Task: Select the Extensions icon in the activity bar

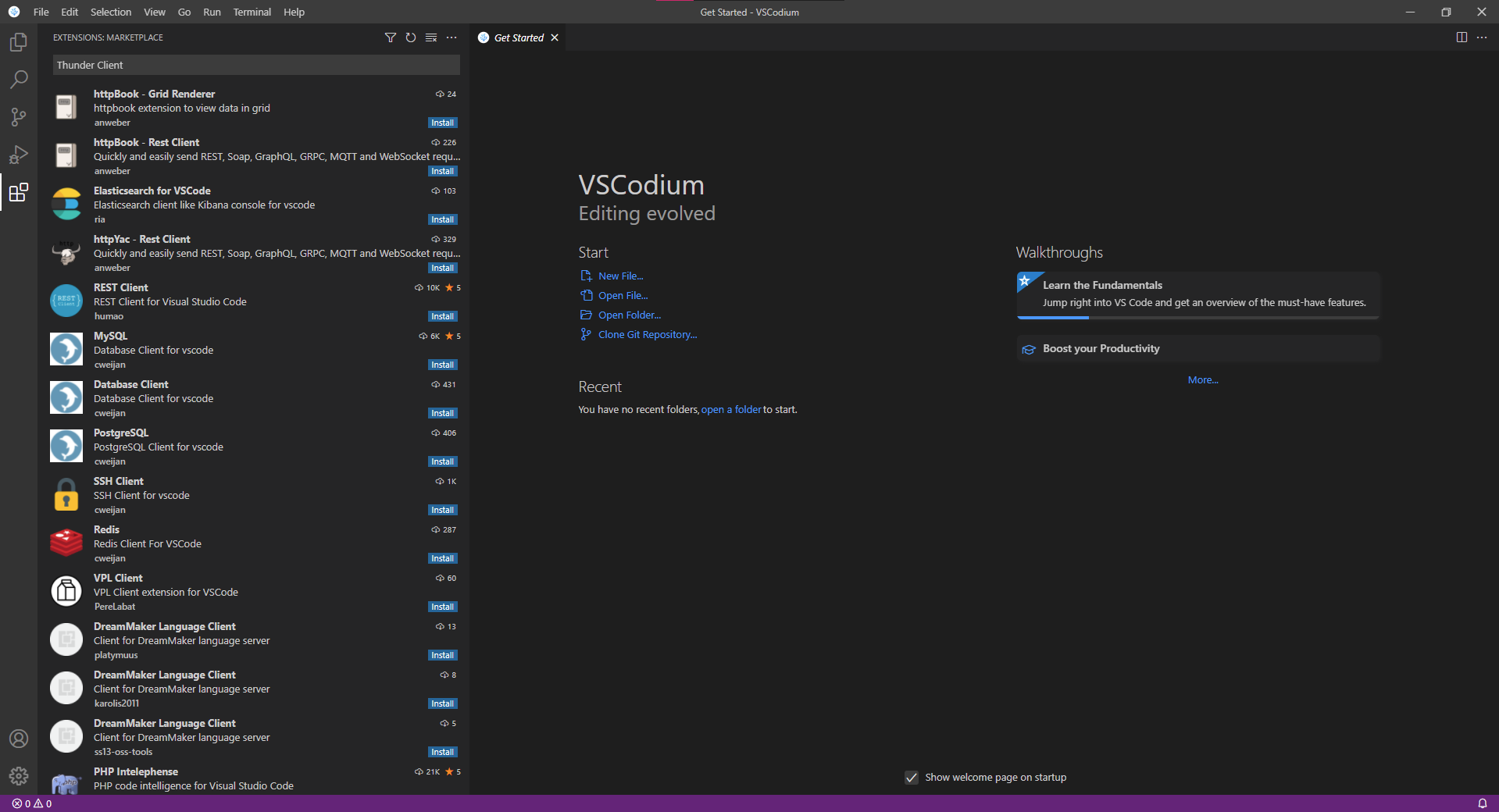Action: tap(19, 193)
